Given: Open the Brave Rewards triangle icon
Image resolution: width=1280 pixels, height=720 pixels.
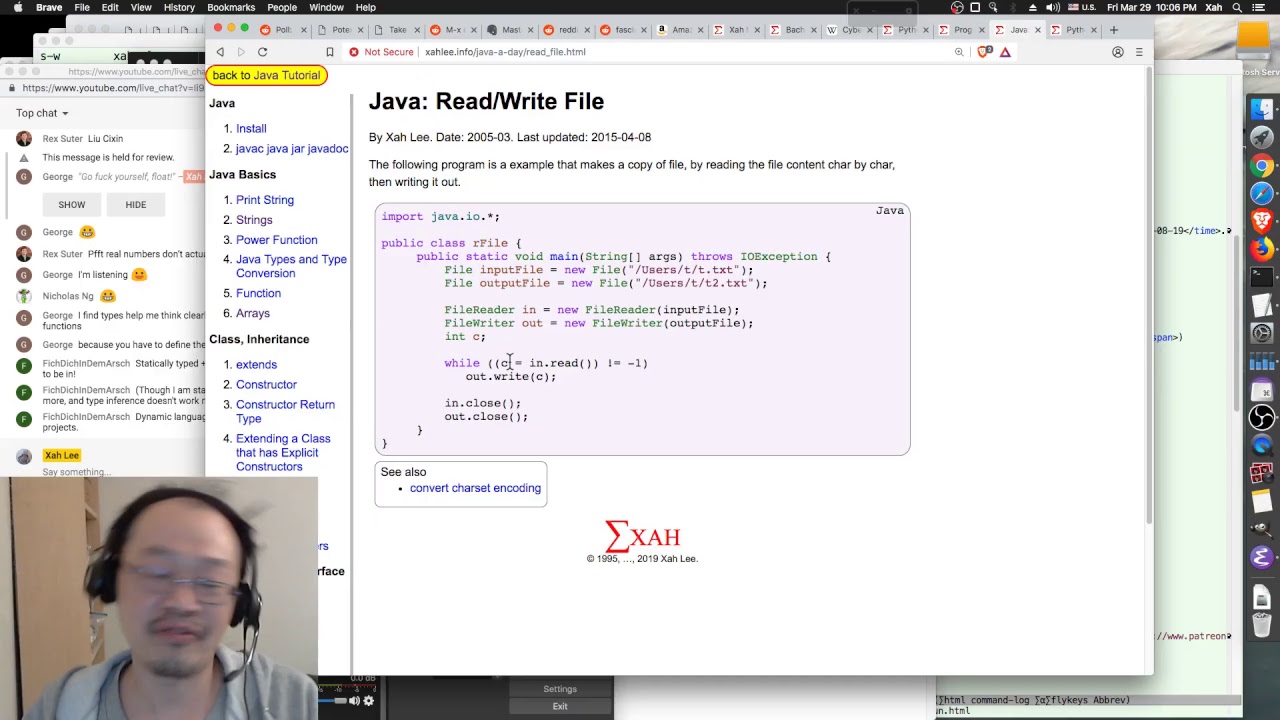Looking at the screenshot, I should point(1005,52).
